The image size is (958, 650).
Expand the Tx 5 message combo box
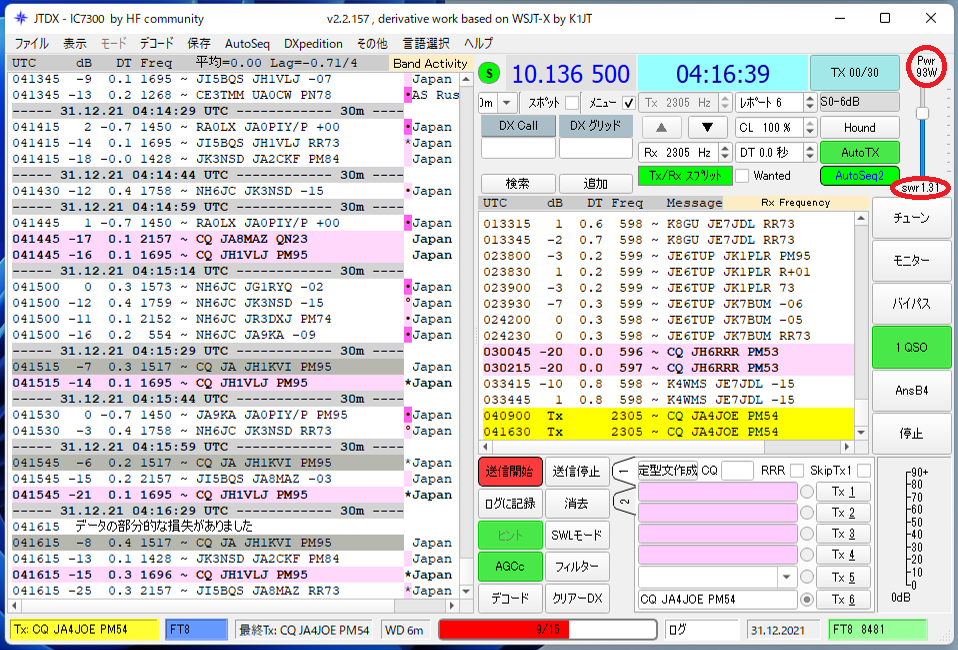pyautogui.click(x=786, y=577)
